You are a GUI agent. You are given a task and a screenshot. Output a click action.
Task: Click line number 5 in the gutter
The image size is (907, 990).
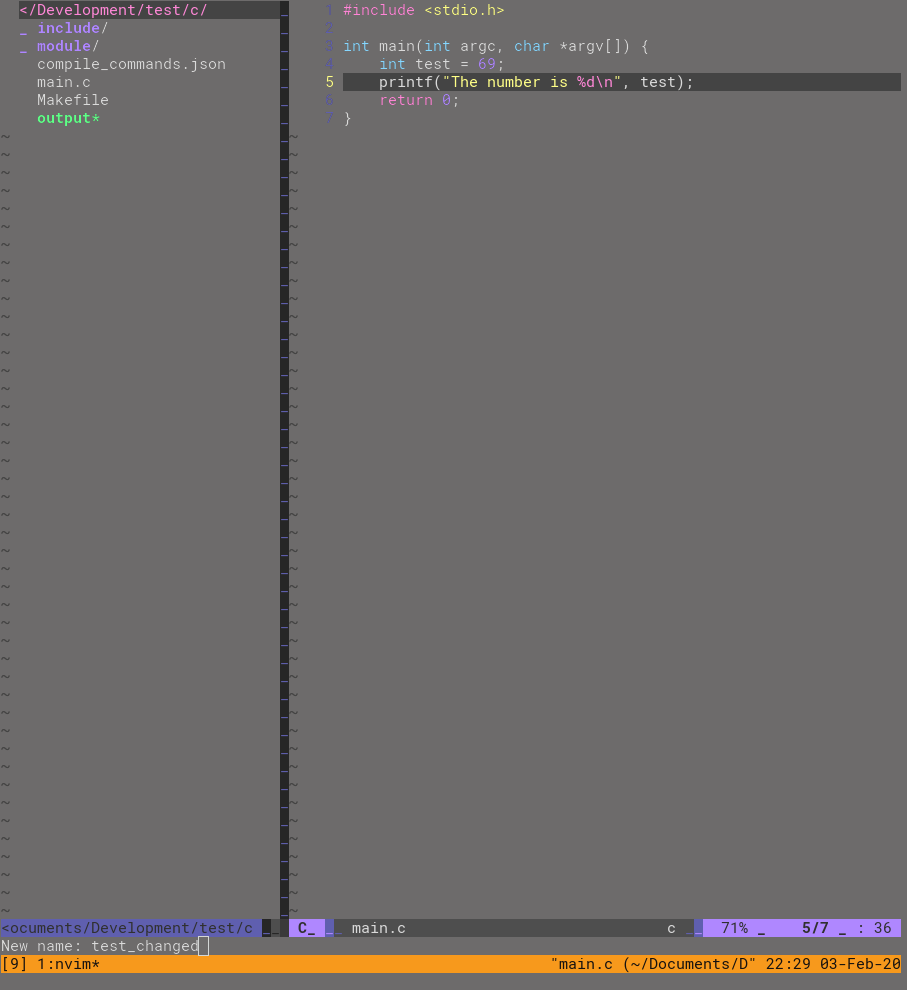click(329, 83)
